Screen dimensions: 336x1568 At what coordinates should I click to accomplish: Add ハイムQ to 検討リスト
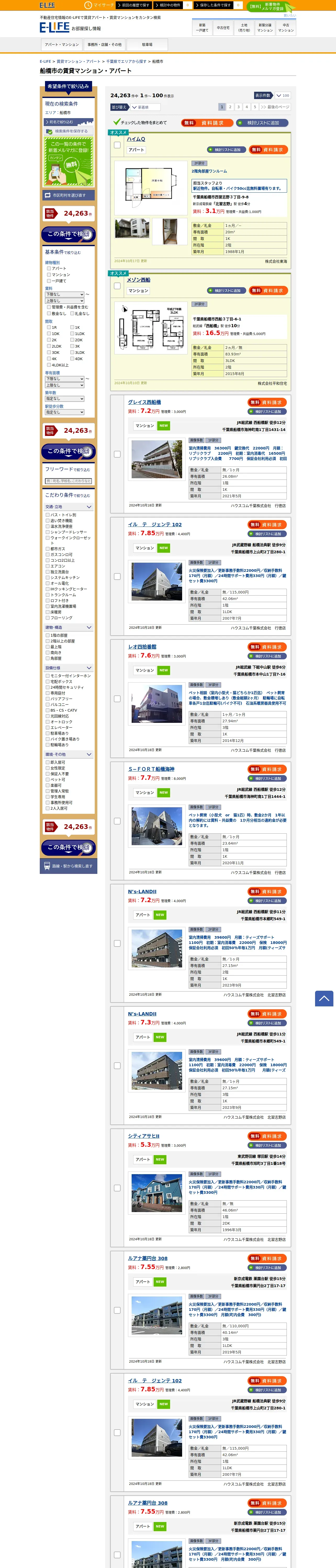tap(226, 149)
